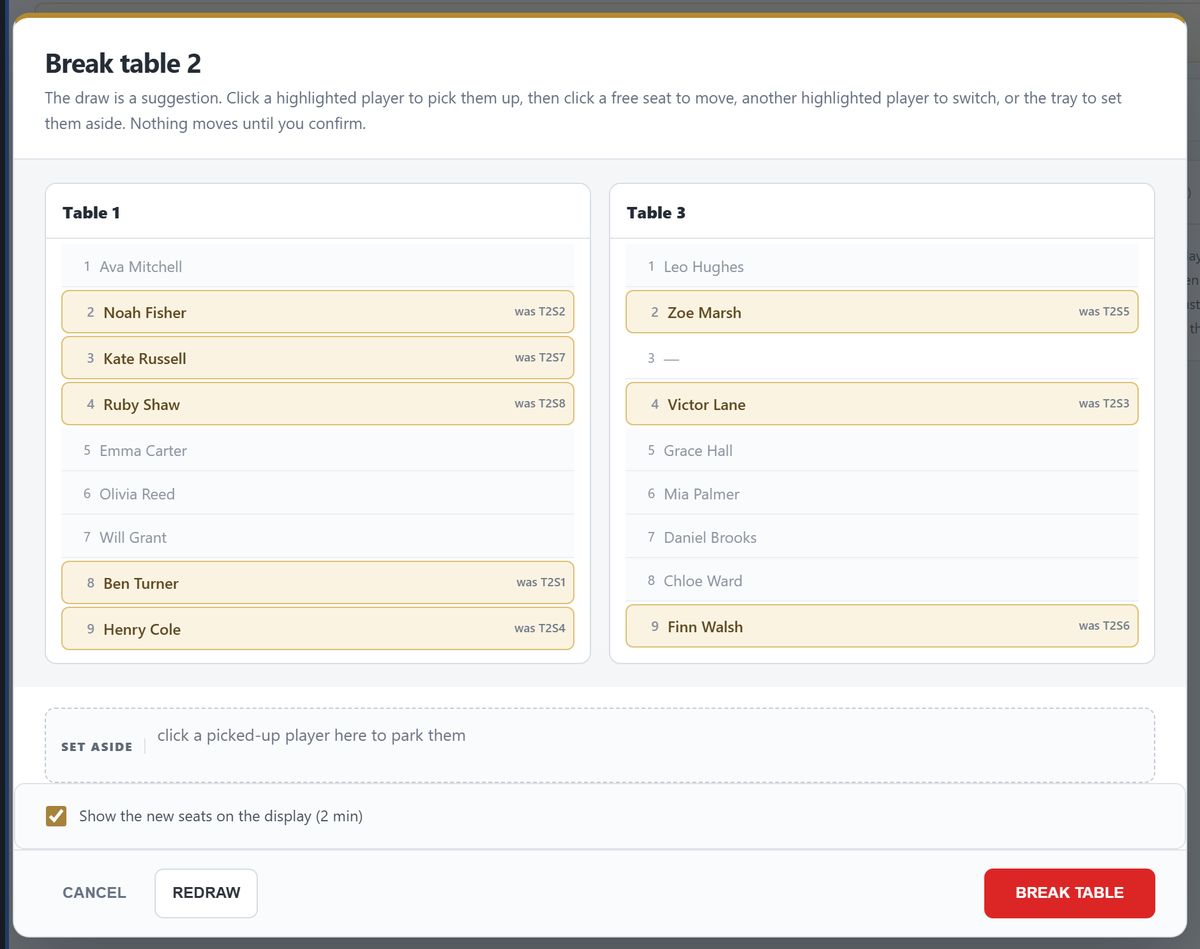The width and height of the screenshot is (1200, 949).
Task: Redraw the seat assignments
Action: pyautogui.click(x=206, y=893)
